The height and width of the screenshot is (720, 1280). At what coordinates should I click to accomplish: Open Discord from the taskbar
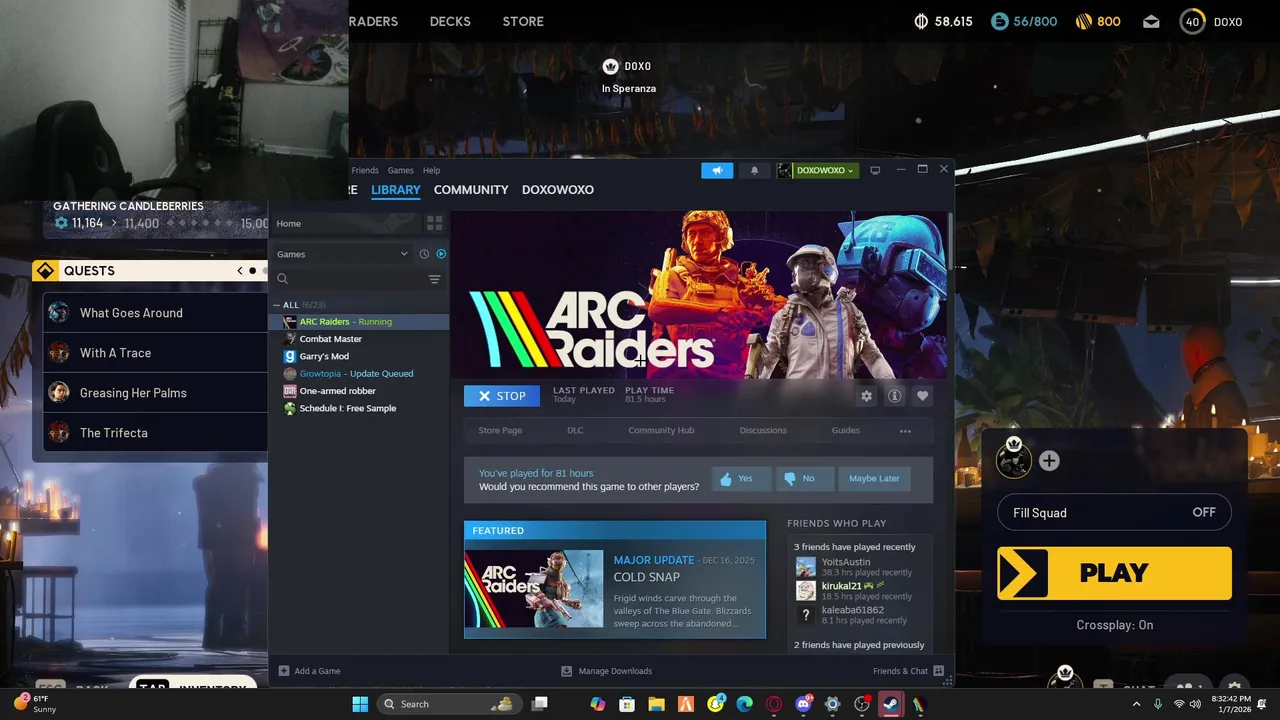point(804,704)
